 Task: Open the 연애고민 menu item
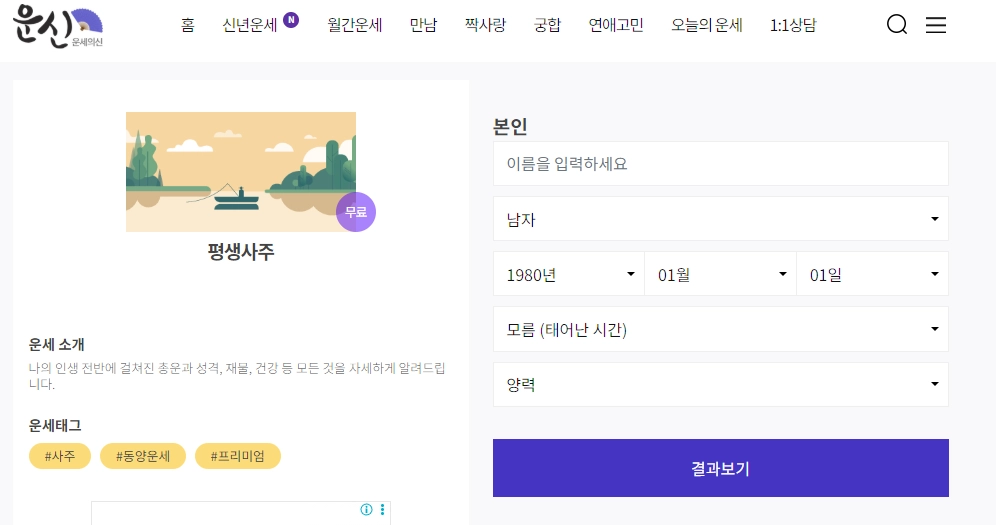(x=616, y=25)
